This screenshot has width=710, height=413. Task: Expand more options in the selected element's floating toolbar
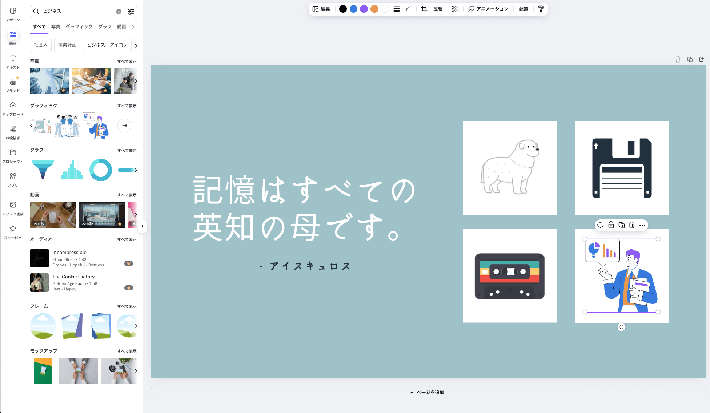point(641,223)
